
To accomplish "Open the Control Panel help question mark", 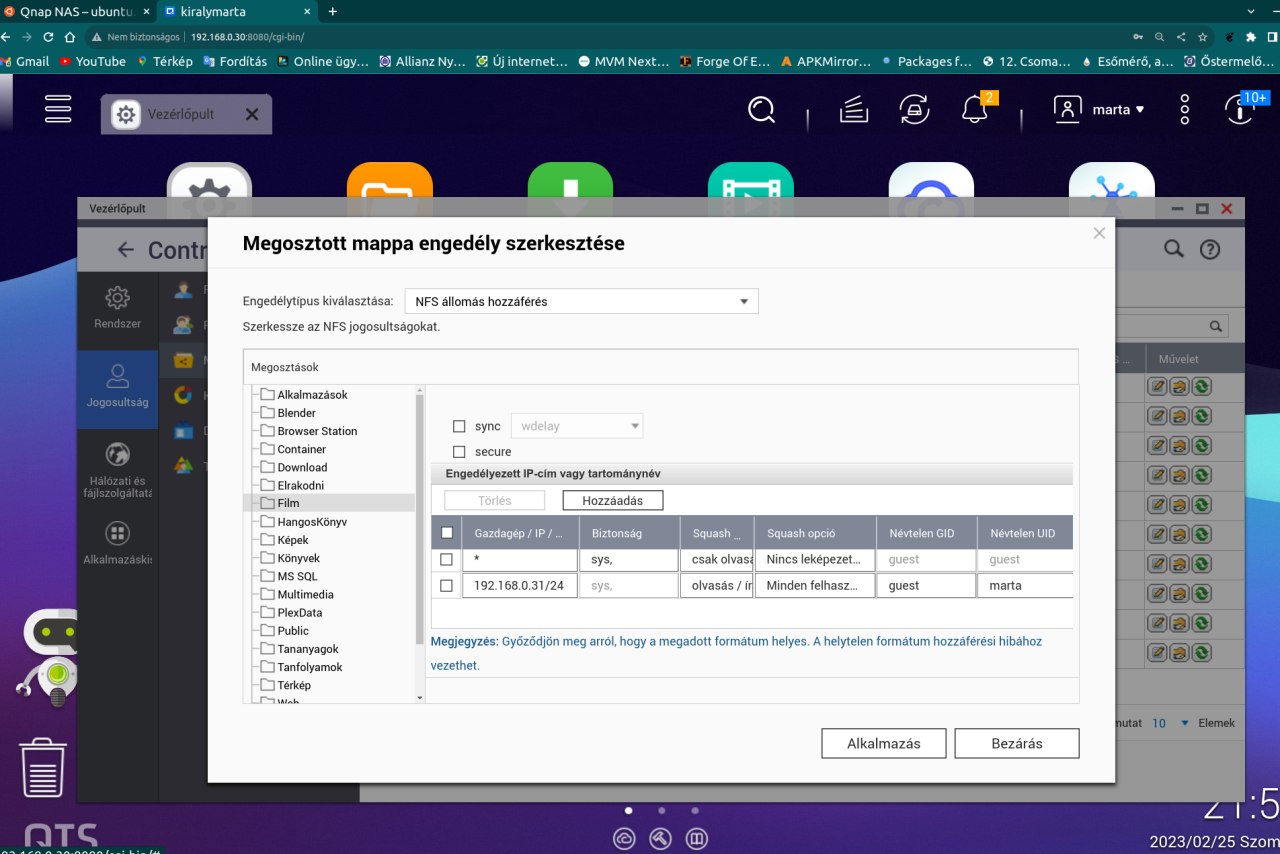I will pyautogui.click(x=1210, y=249).
